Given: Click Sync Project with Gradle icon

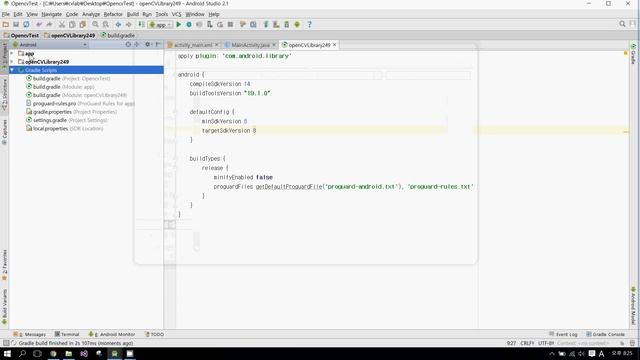Looking at the screenshot, I should [x=266, y=24].
